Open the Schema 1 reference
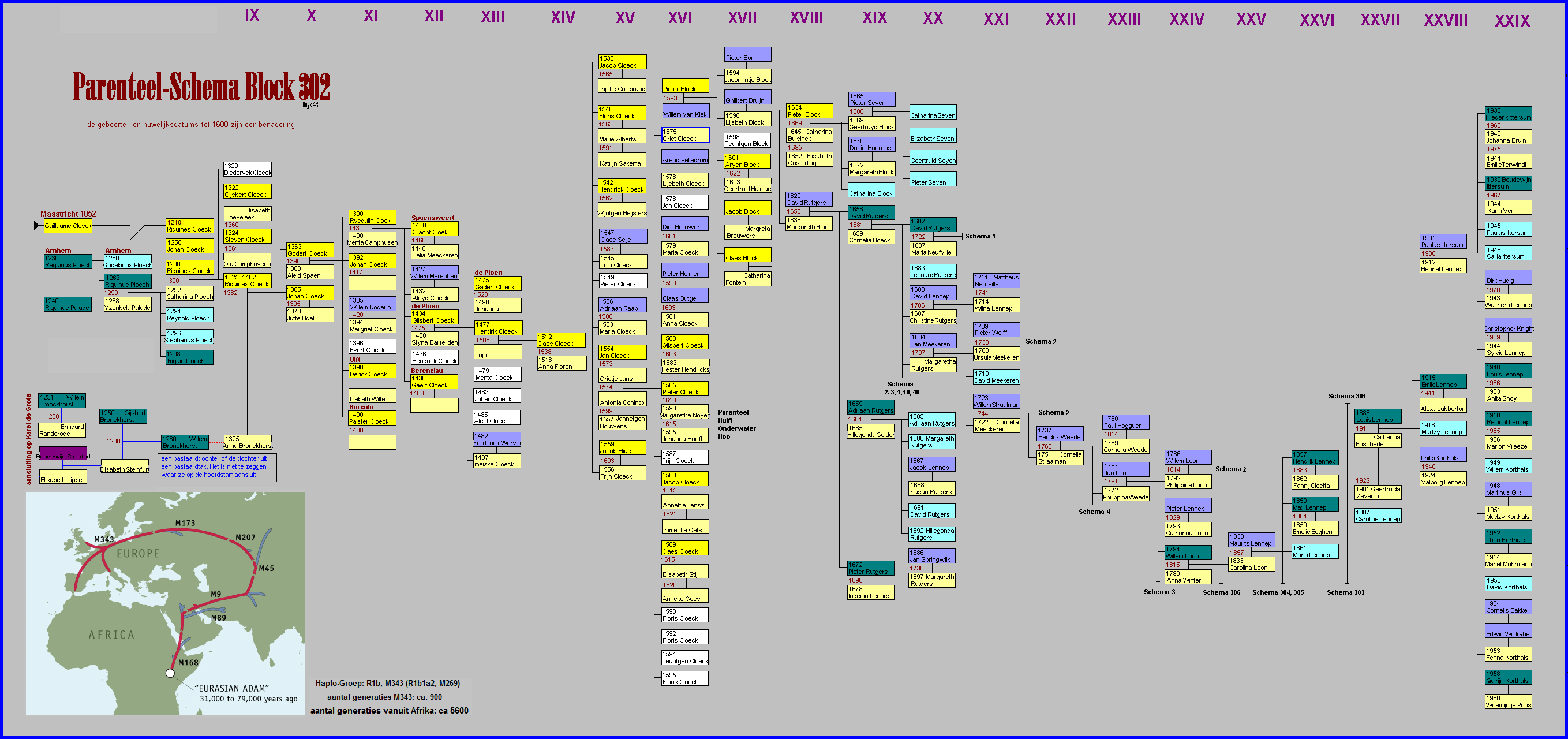Image resolution: width=1568 pixels, height=739 pixels. (x=979, y=236)
